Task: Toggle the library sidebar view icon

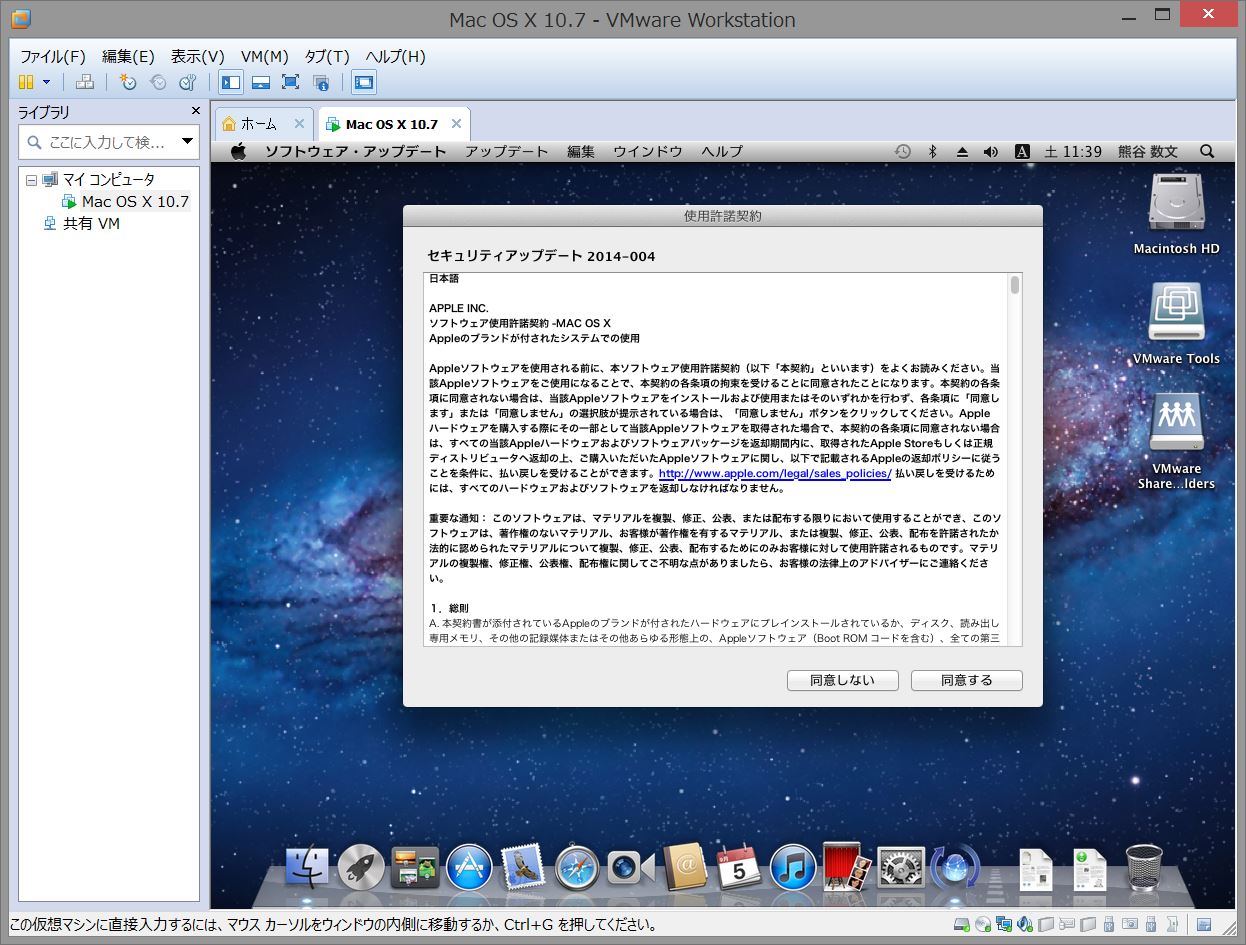Action: pos(231,82)
